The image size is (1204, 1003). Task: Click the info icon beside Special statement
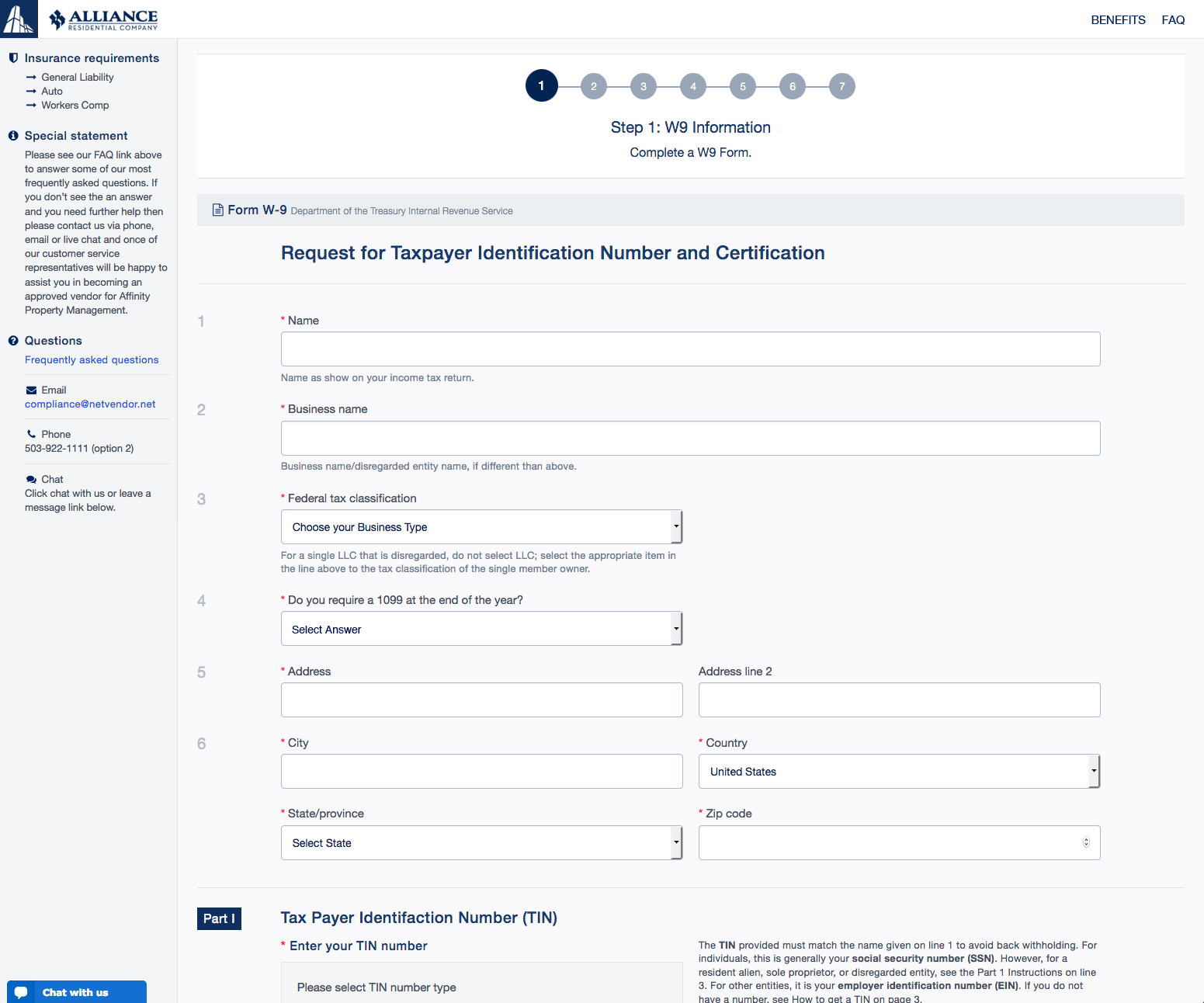point(13,136)
